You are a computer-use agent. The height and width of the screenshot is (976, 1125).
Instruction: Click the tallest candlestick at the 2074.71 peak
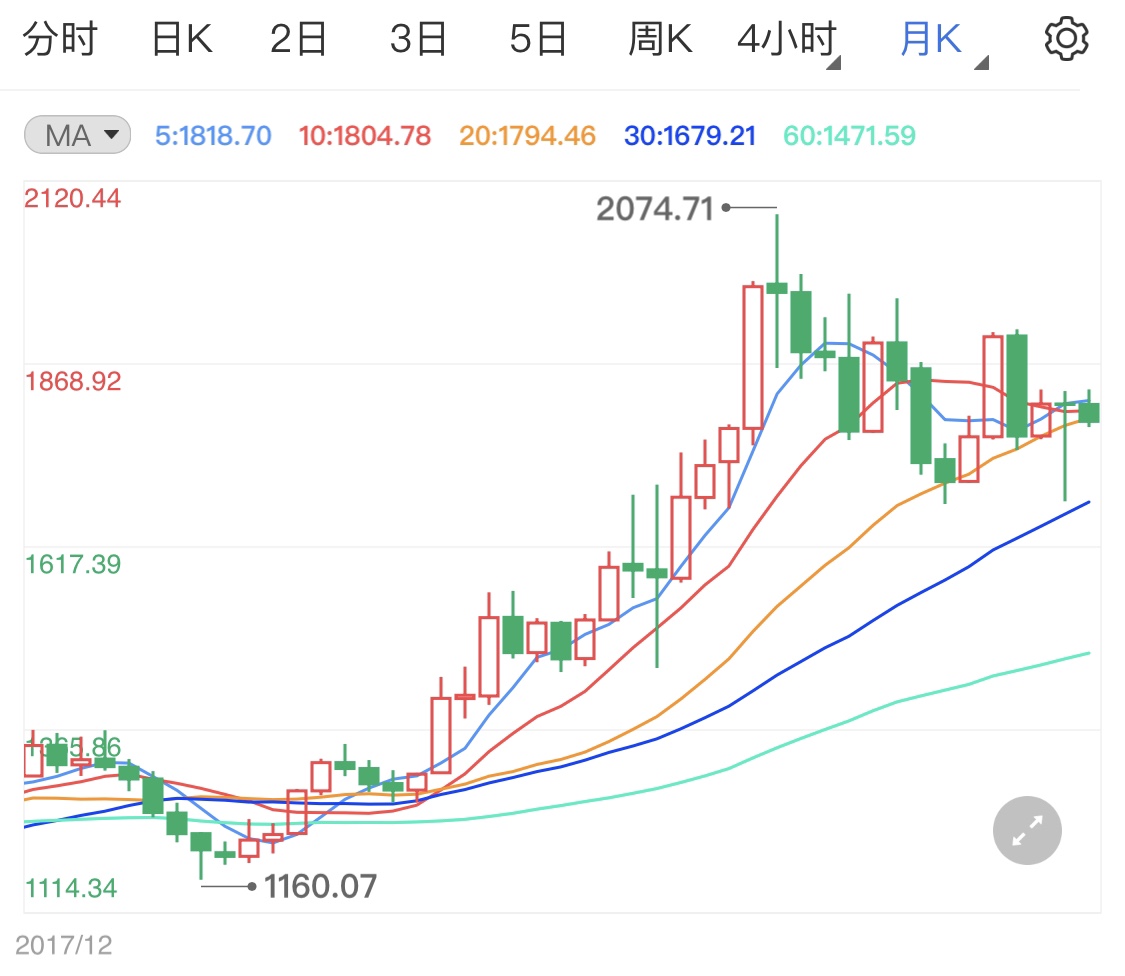[777, 290]
